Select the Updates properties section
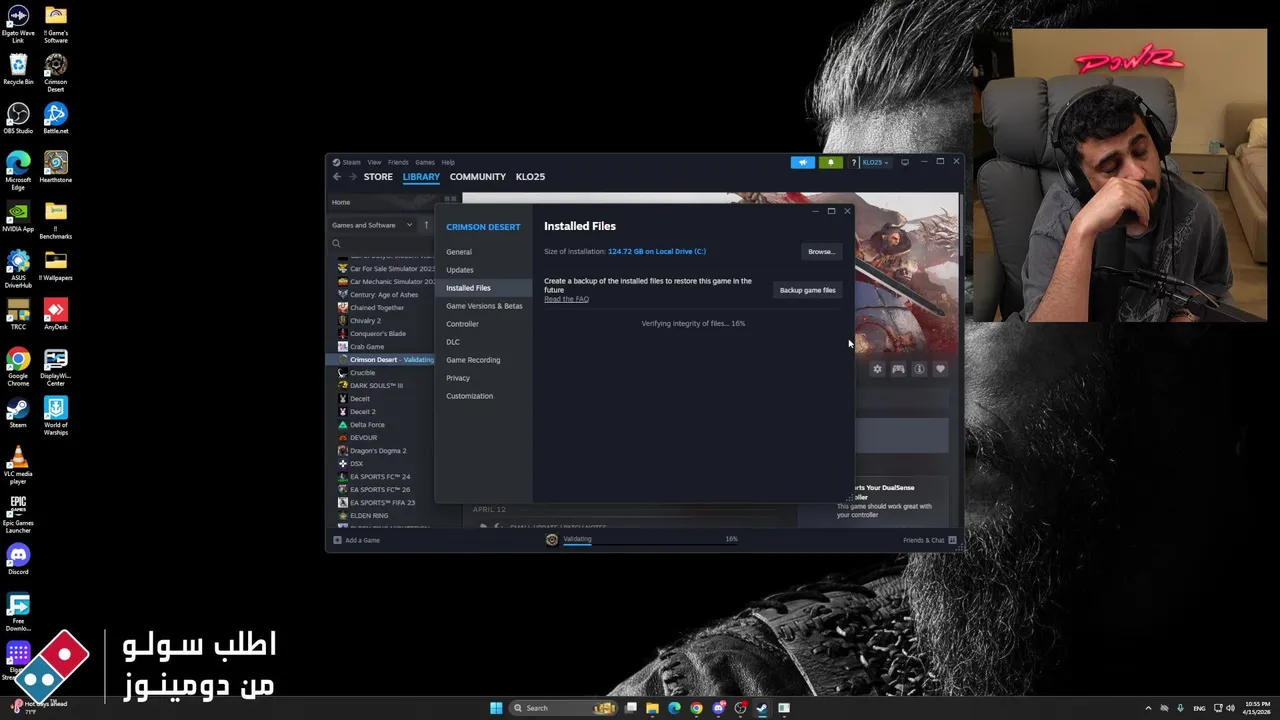This screenshot has height=720, width=1280. [x=460, y=270]
